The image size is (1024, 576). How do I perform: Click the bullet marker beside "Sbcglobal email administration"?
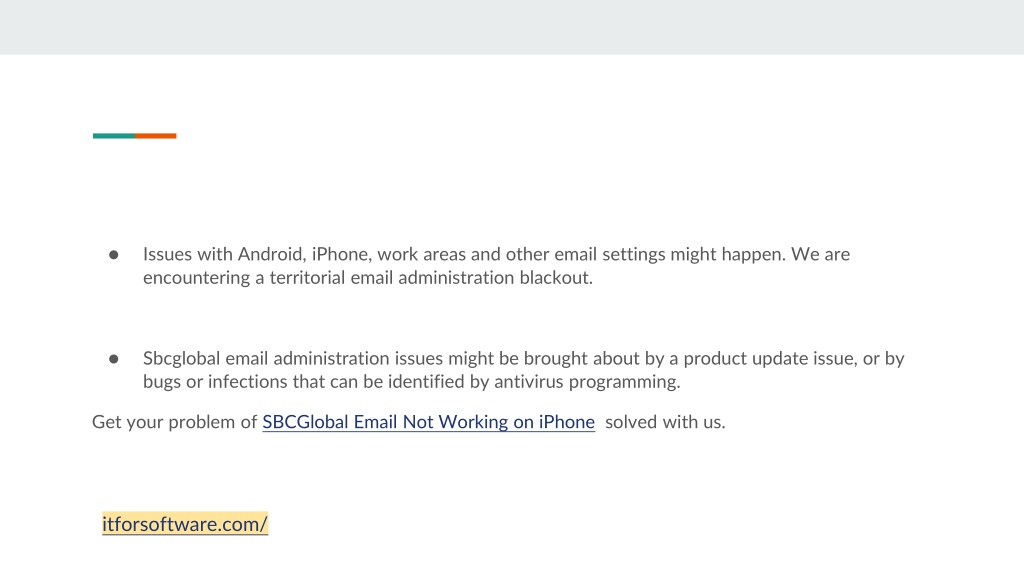click(x=114, y=359)
